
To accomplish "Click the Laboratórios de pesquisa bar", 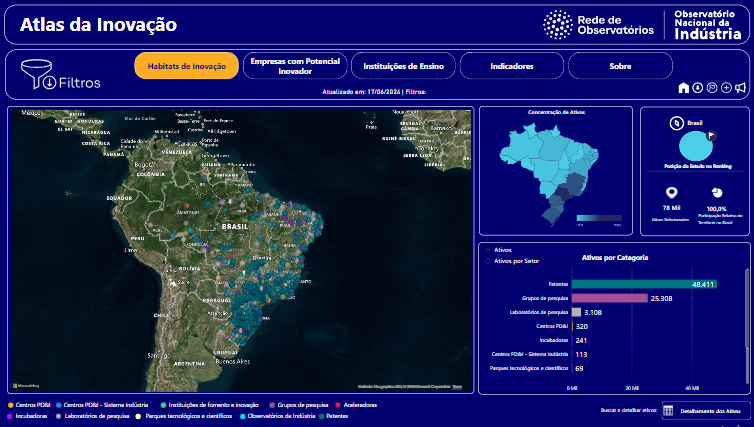I will tap(577, 312).
